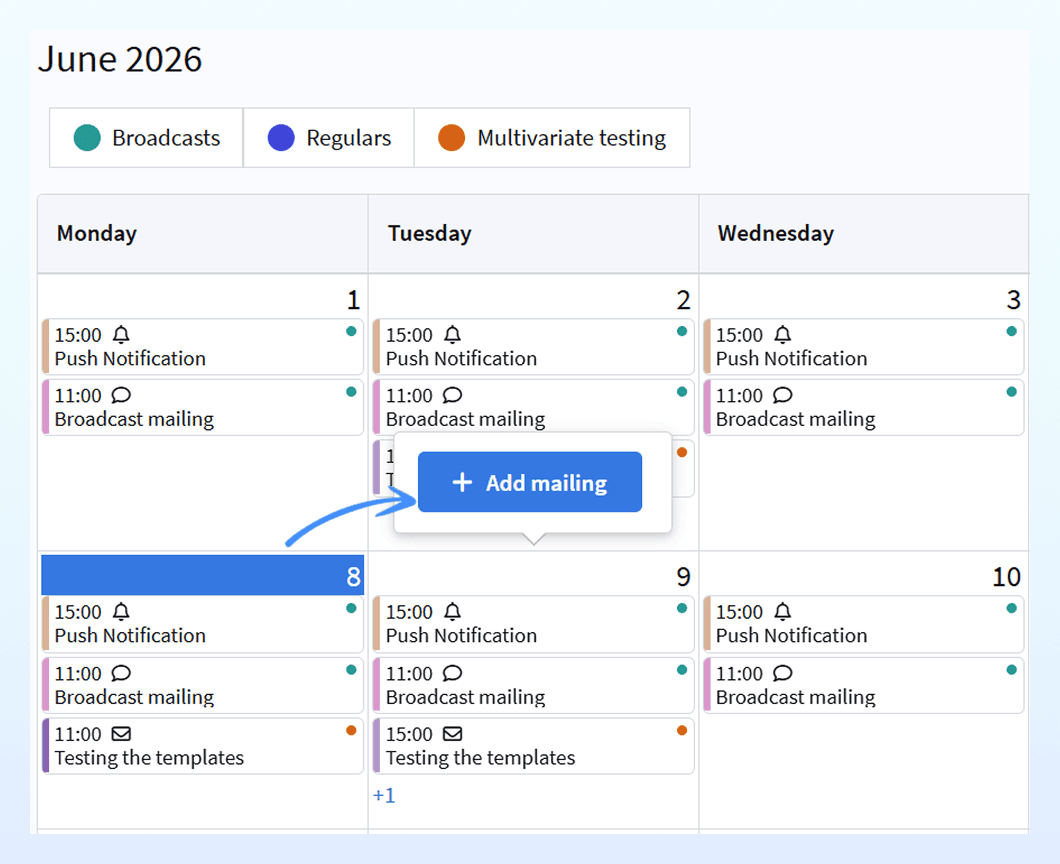Click the orange Multivariate testing color circle

pyautogui.click(x=452, y=138)
